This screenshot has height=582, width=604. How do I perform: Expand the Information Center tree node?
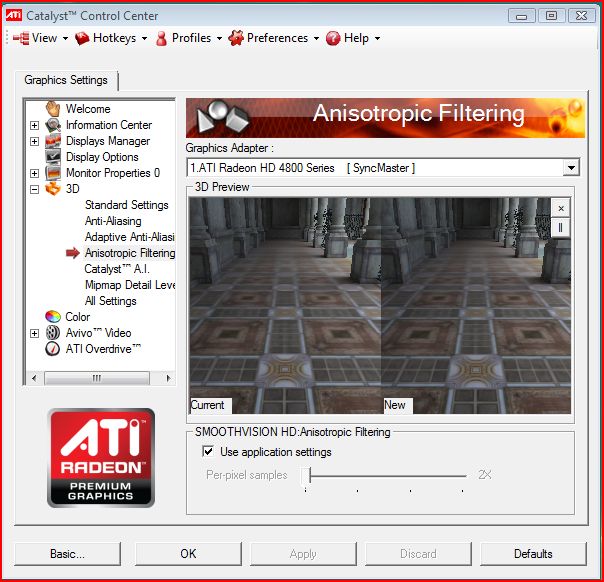pos(34,125)
